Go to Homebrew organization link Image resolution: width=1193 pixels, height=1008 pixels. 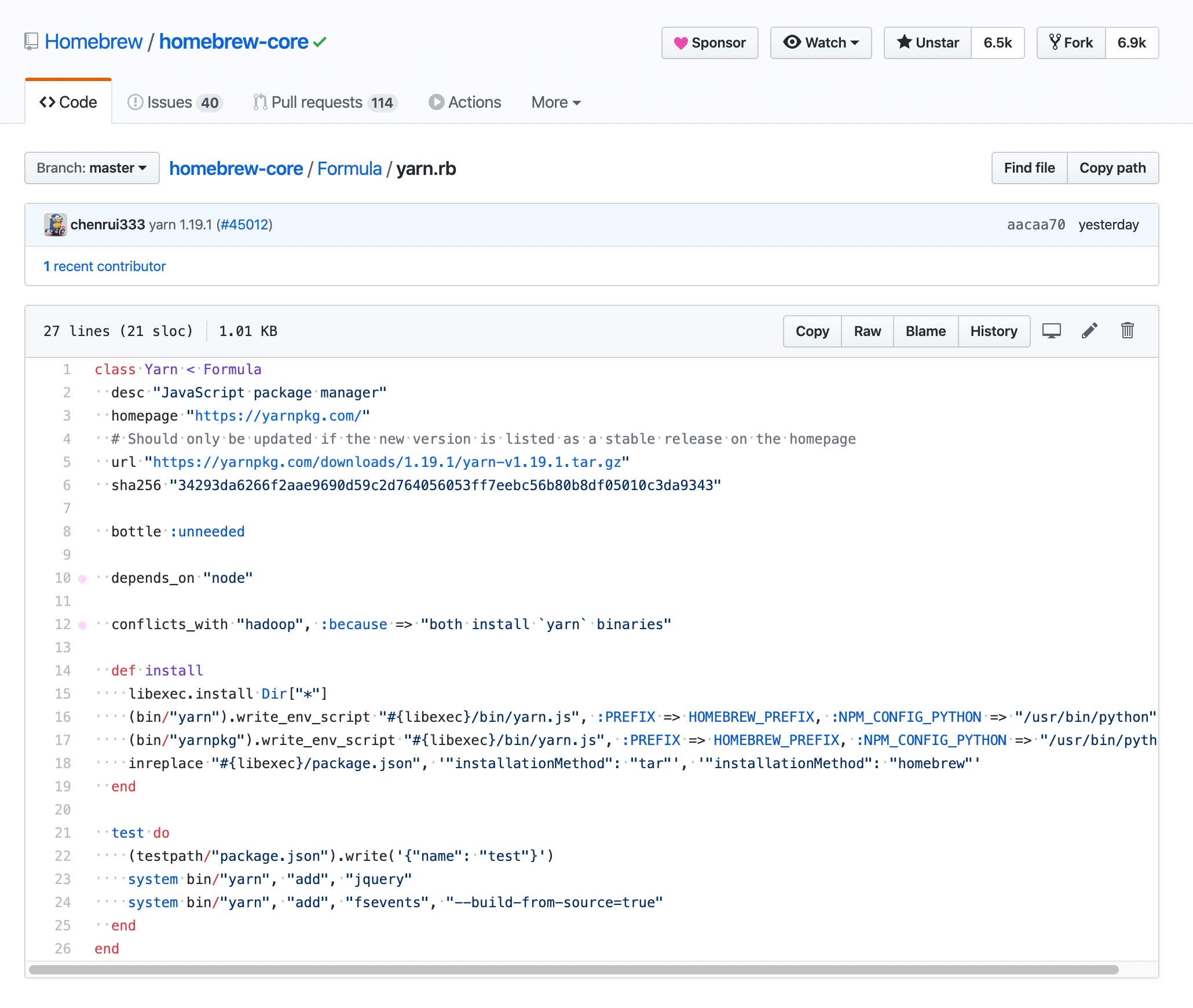point(93,42)
